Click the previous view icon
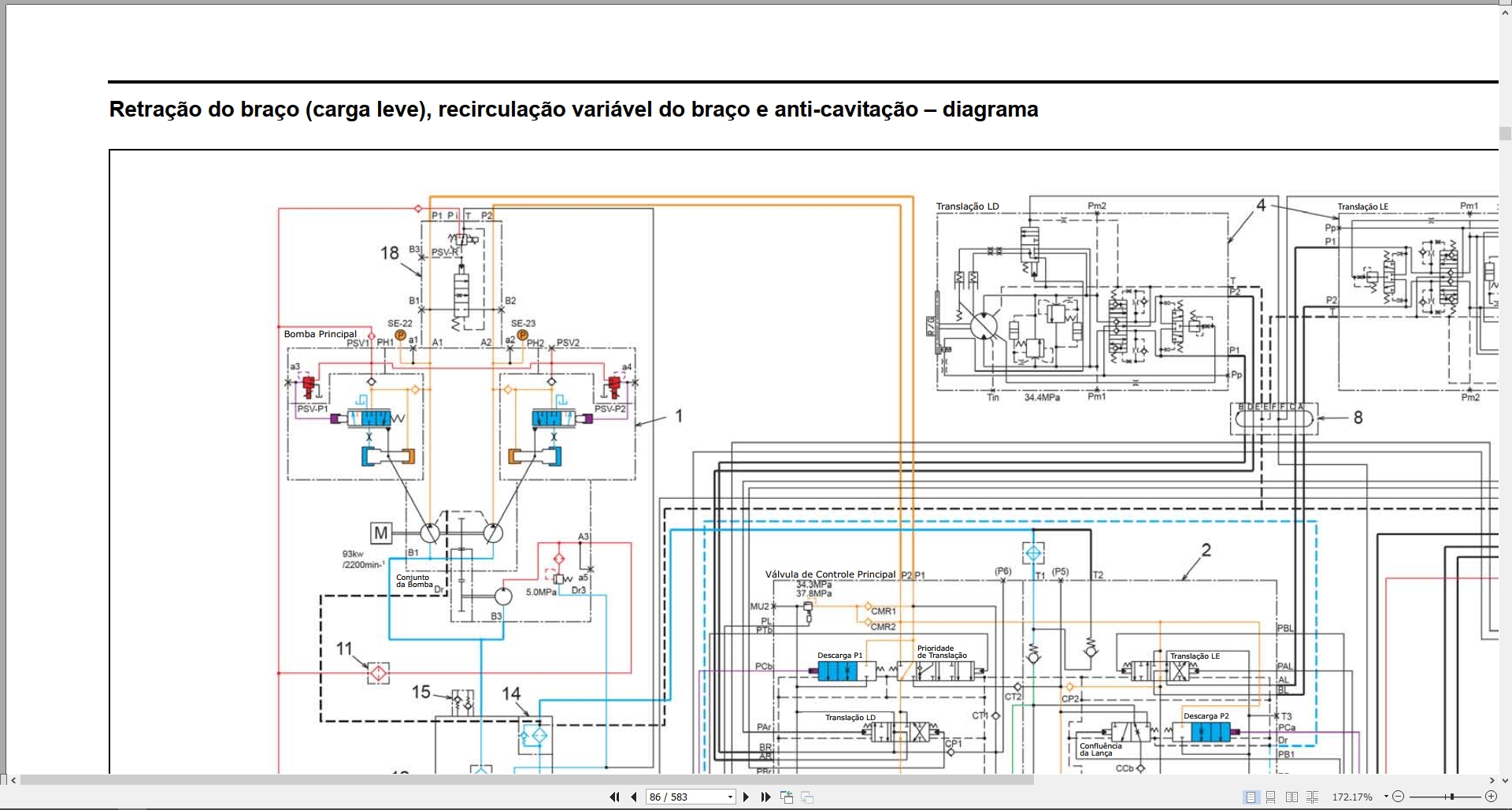This screenshot has width=1512, height=810. pos(786,797)
